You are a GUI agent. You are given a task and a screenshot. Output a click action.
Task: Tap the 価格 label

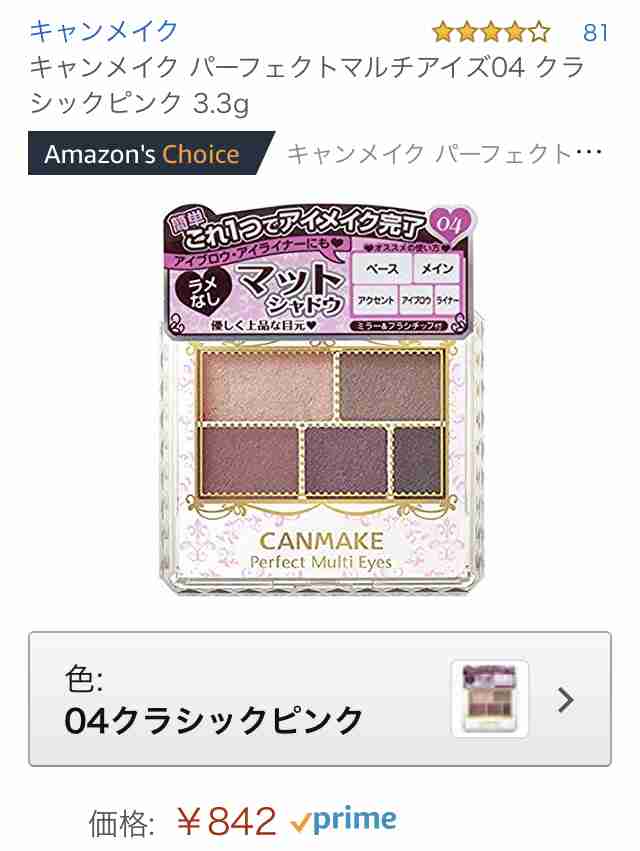(x=122, y=823)
